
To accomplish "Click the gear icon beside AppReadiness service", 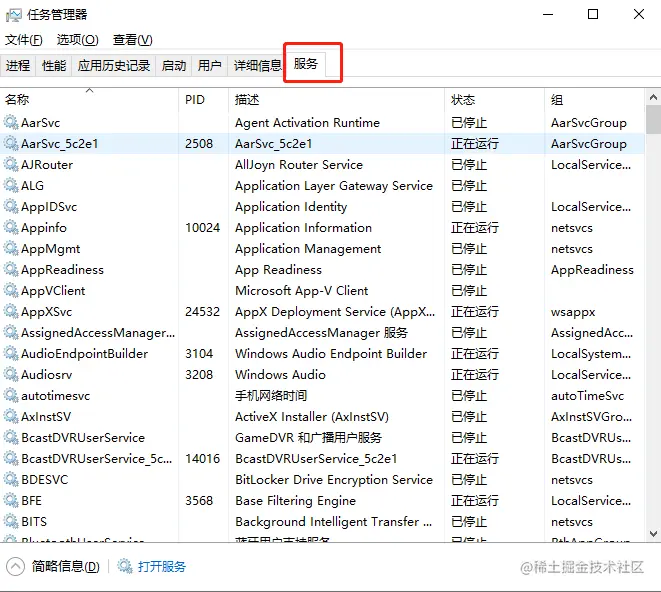I will coord(11,269).
